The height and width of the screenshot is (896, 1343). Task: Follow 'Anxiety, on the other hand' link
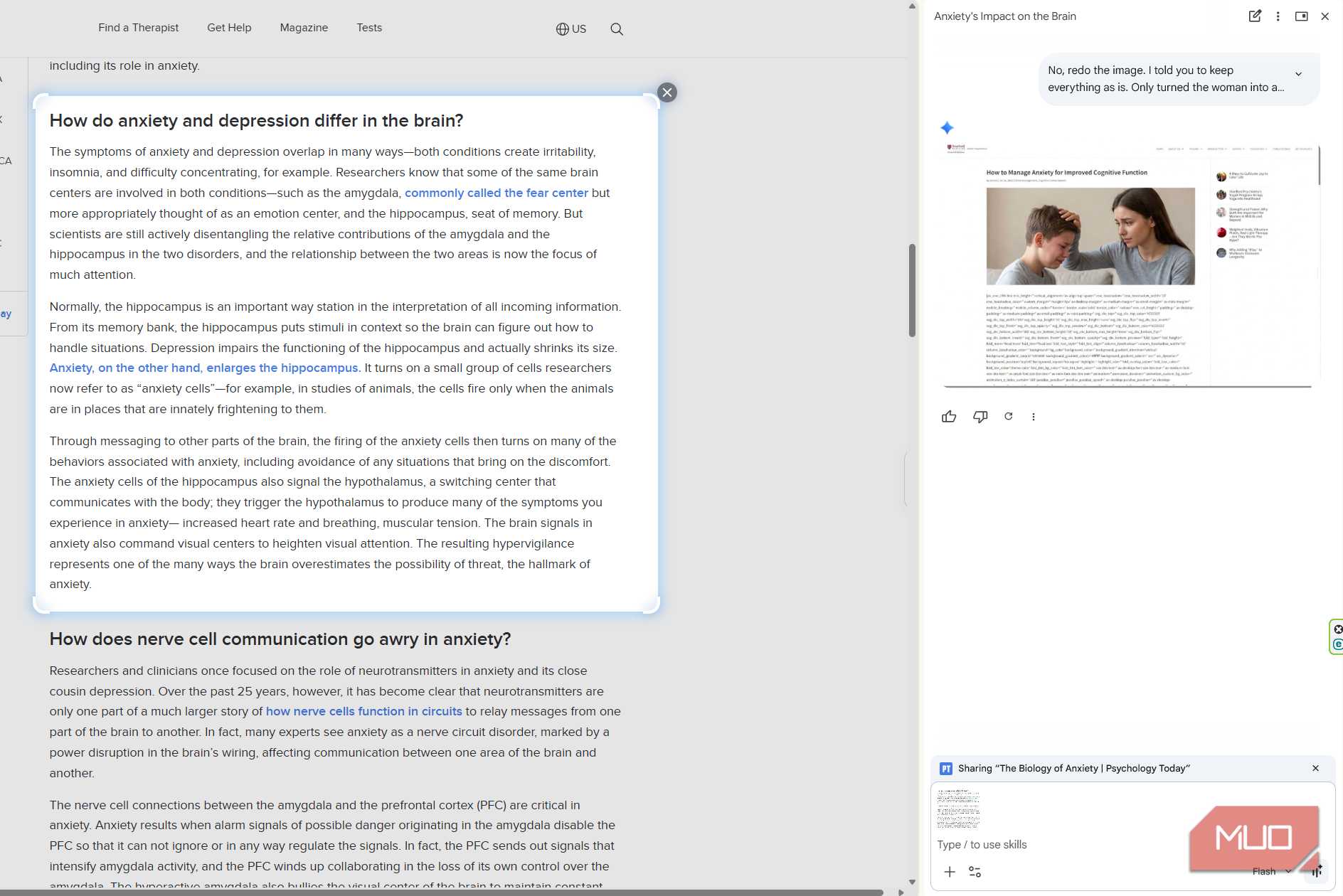point(203,368)
